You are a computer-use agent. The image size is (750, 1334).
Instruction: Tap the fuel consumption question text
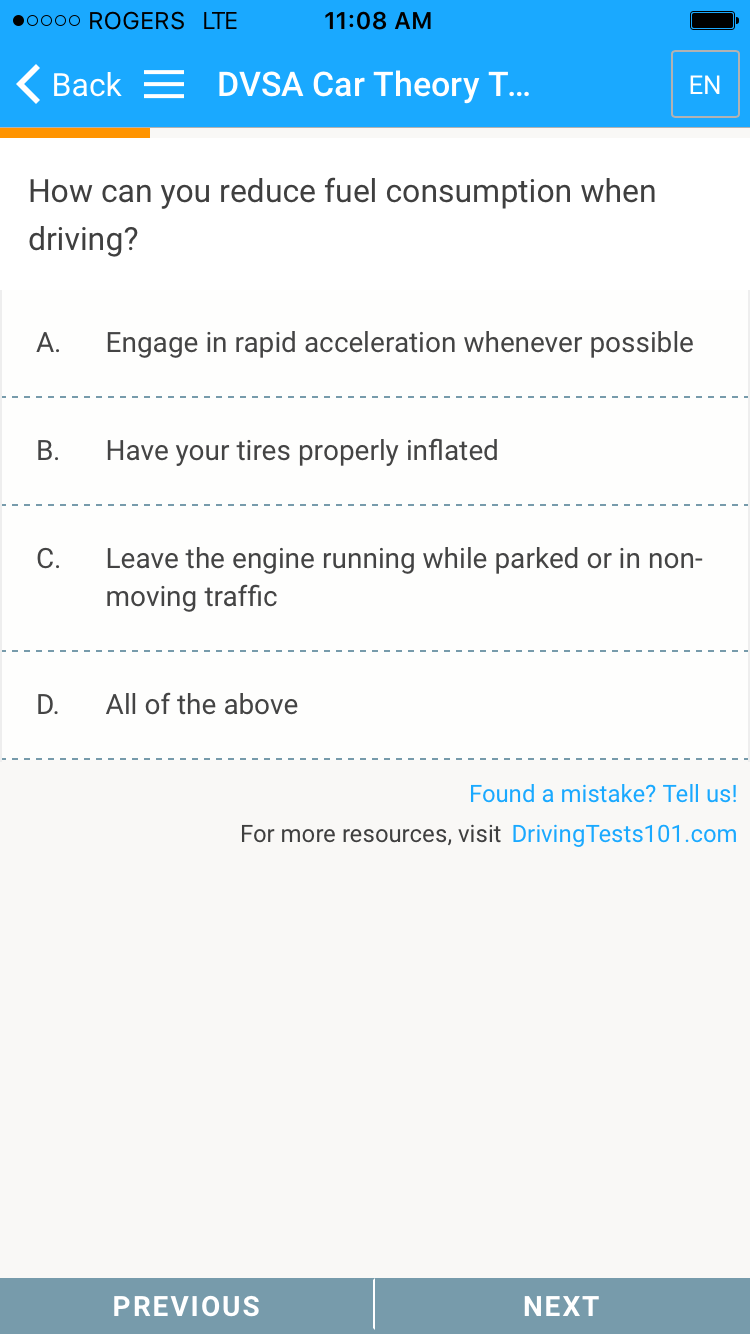click(342, 215)
